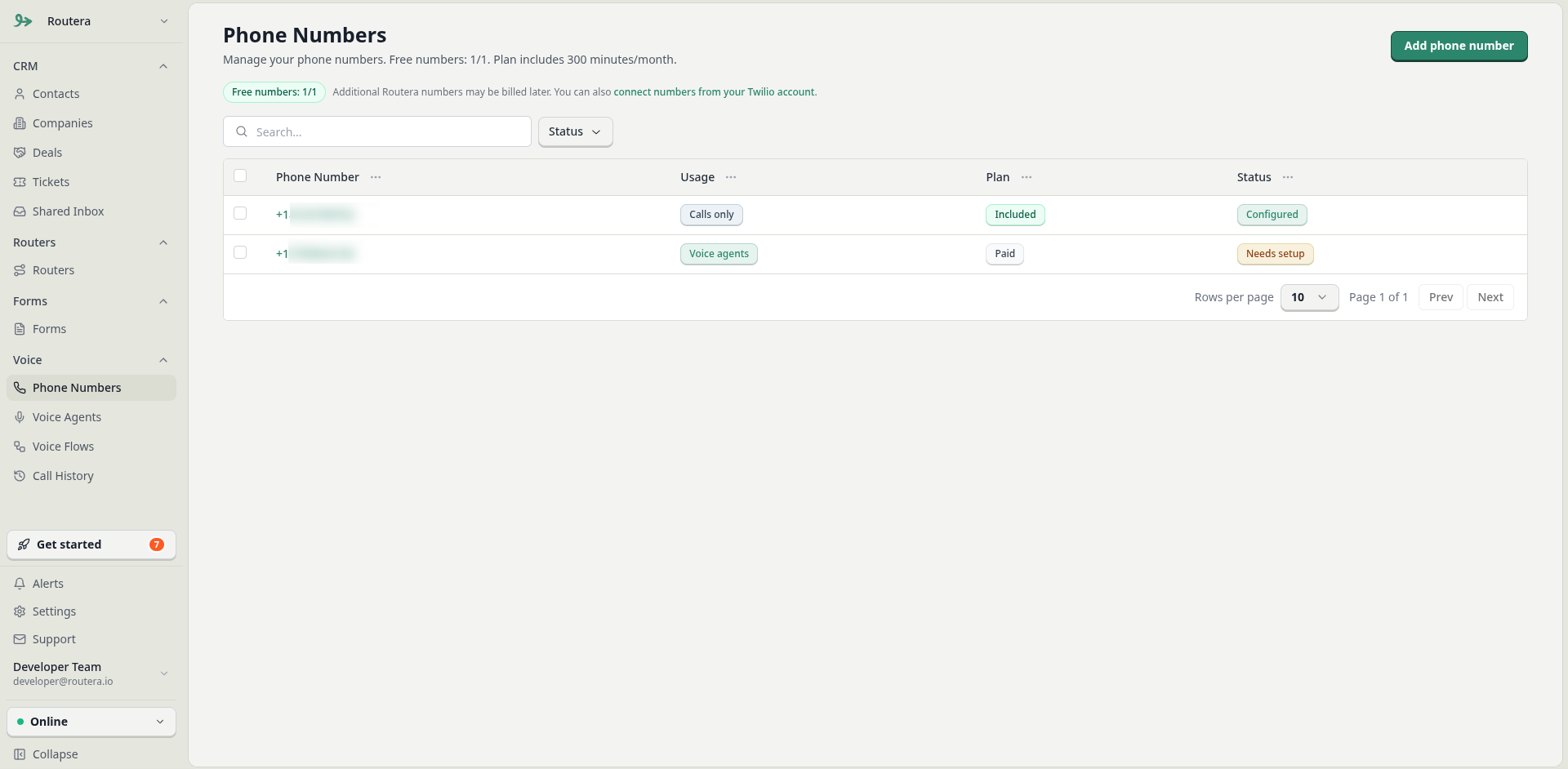
Task: Toggle the select-all header checkbox
Action: pyautogui.click(x=240, y=176)
